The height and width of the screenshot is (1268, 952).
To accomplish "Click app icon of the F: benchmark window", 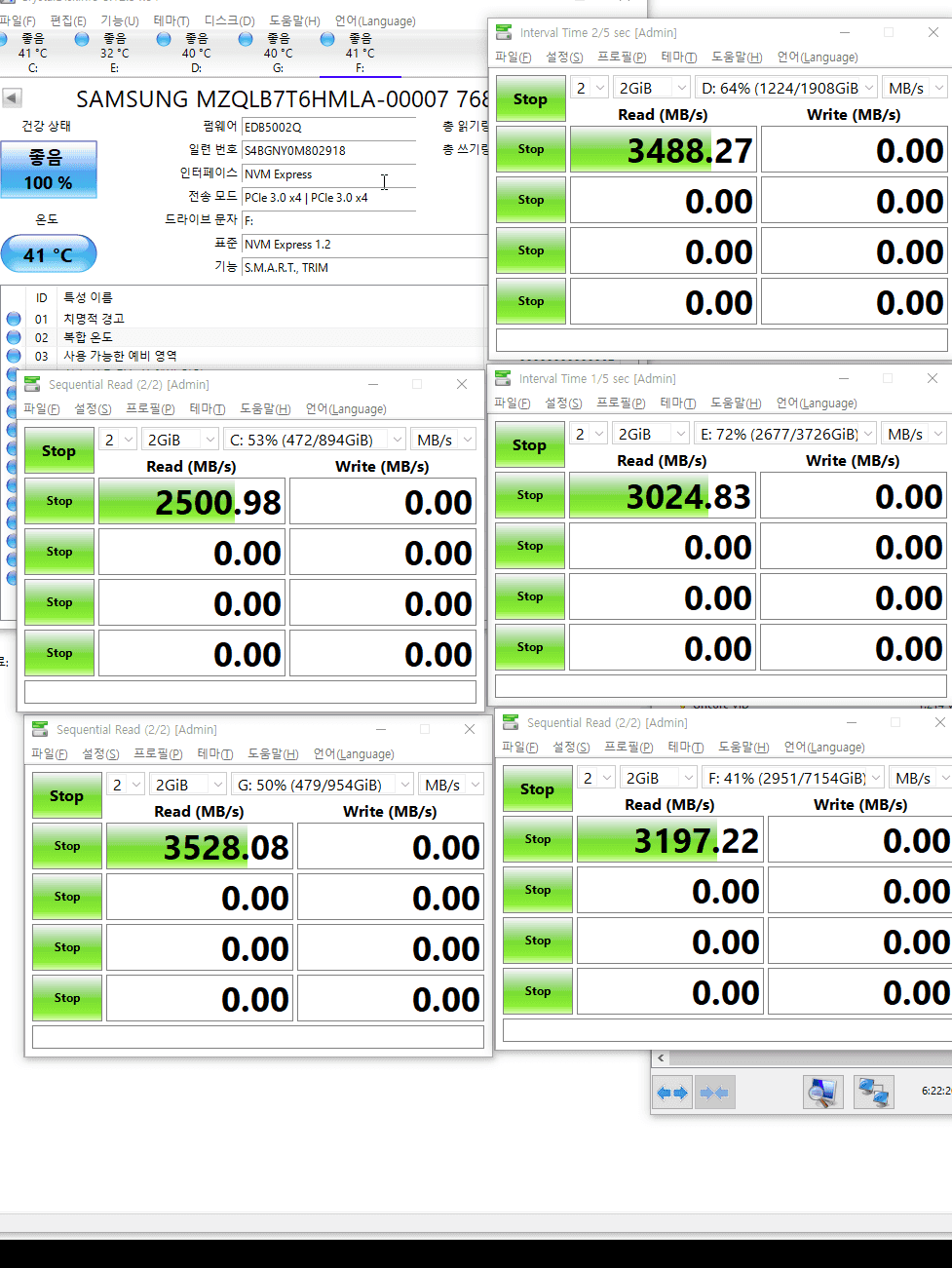I will point(511,722).
